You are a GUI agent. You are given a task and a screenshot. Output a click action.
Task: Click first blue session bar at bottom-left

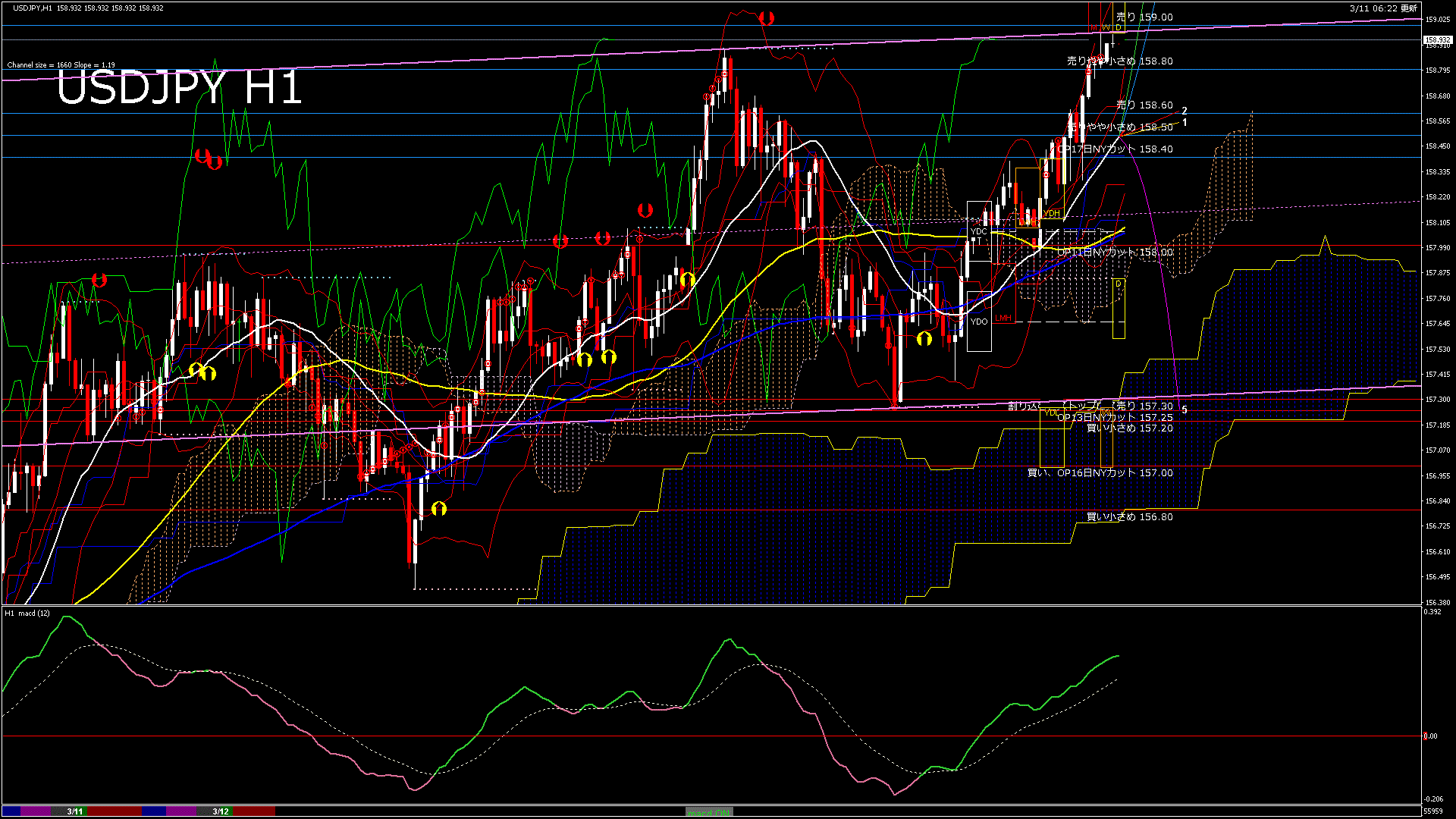(11, 811)
